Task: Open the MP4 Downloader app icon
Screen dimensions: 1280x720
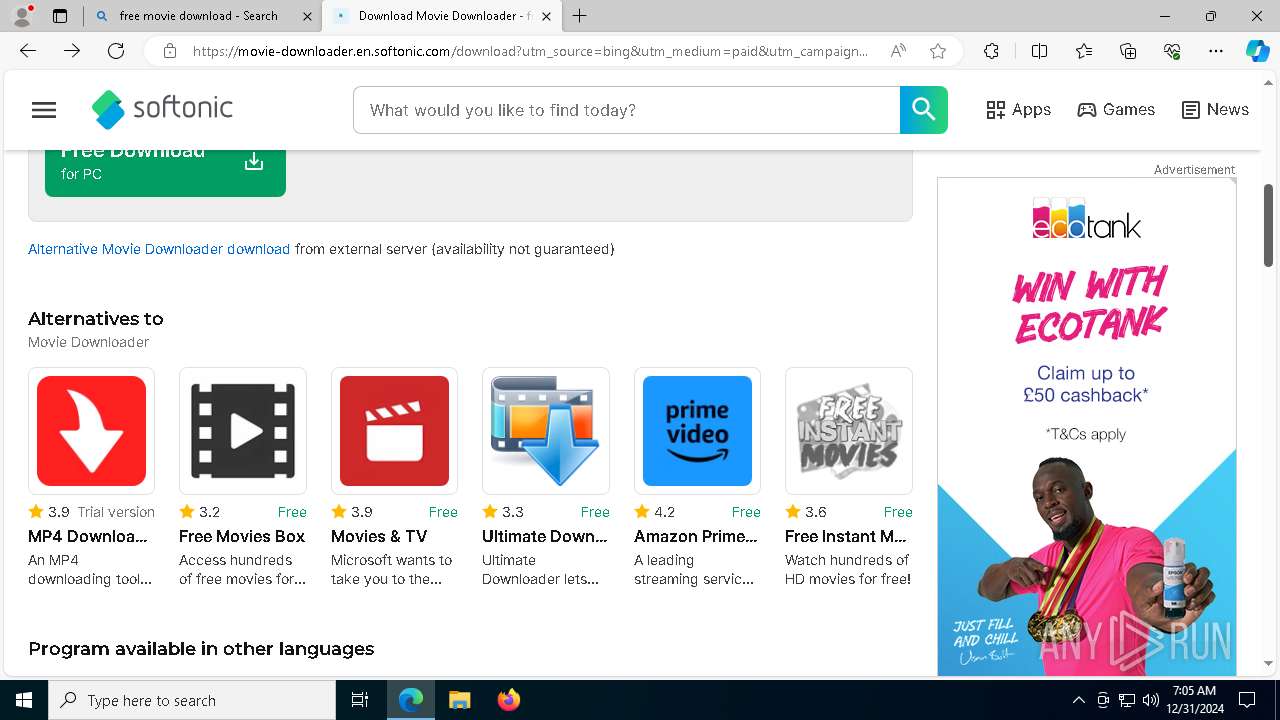Action: [x=91, y=431]
